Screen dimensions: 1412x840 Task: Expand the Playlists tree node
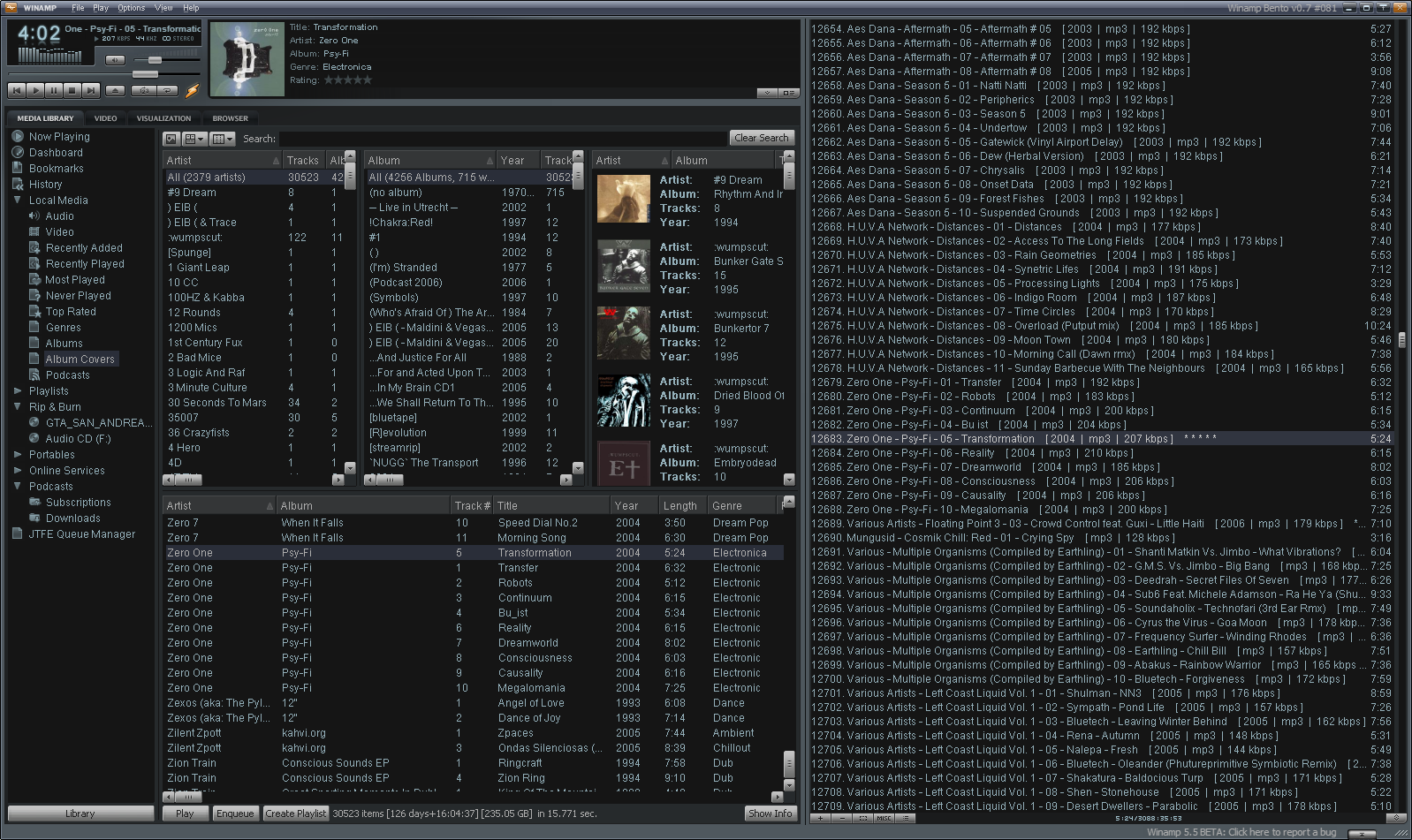[x=18, y=391]
